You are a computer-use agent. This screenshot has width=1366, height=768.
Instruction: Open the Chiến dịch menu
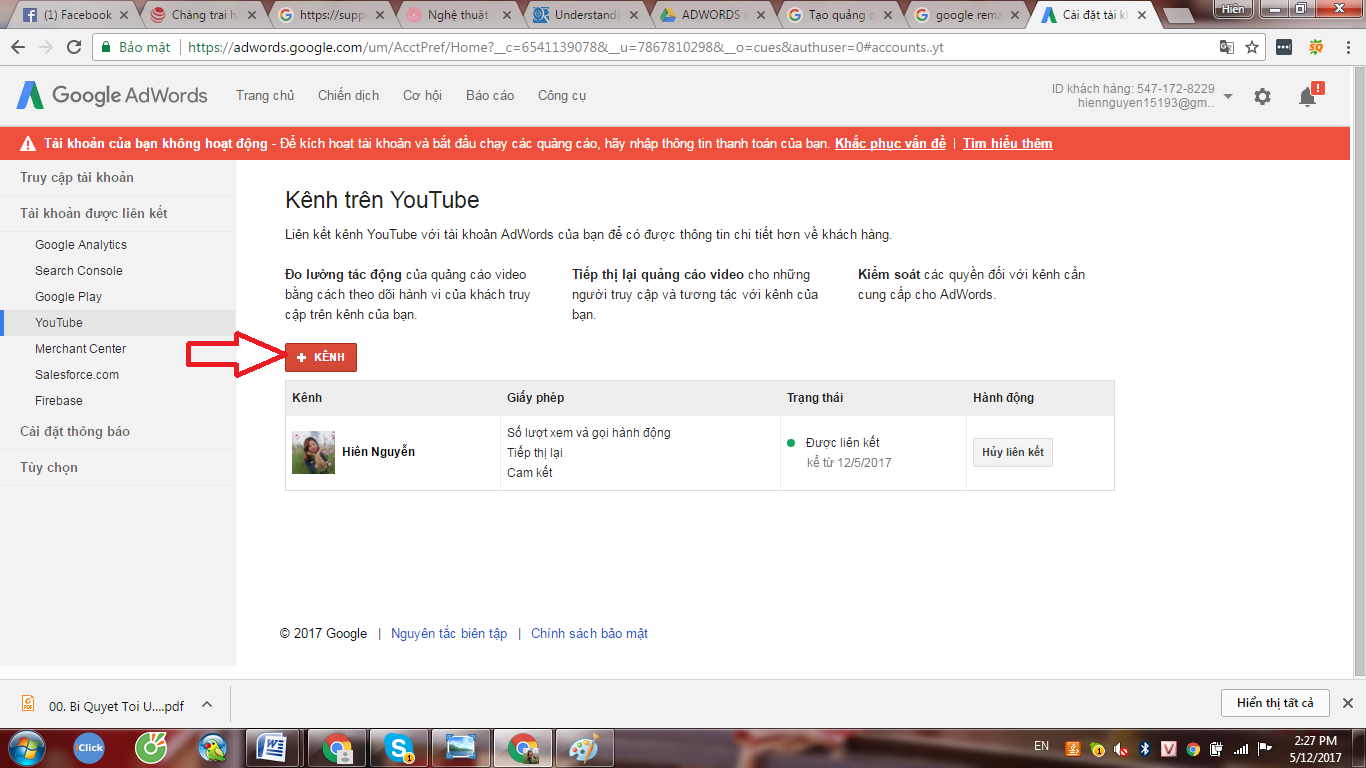[348, 95]
